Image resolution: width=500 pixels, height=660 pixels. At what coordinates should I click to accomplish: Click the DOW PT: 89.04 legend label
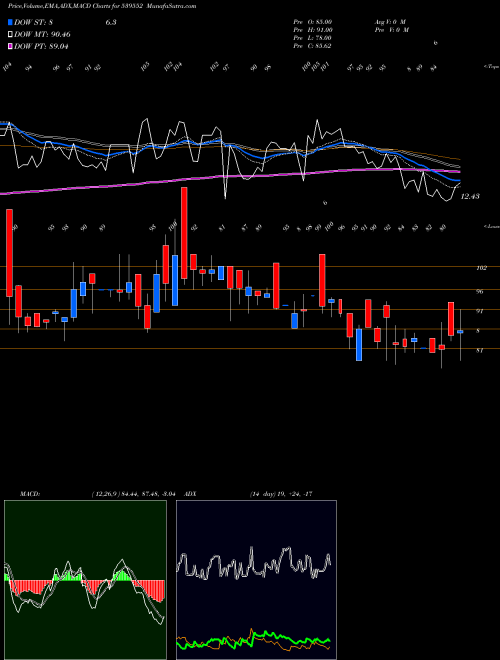coord(41,46)
